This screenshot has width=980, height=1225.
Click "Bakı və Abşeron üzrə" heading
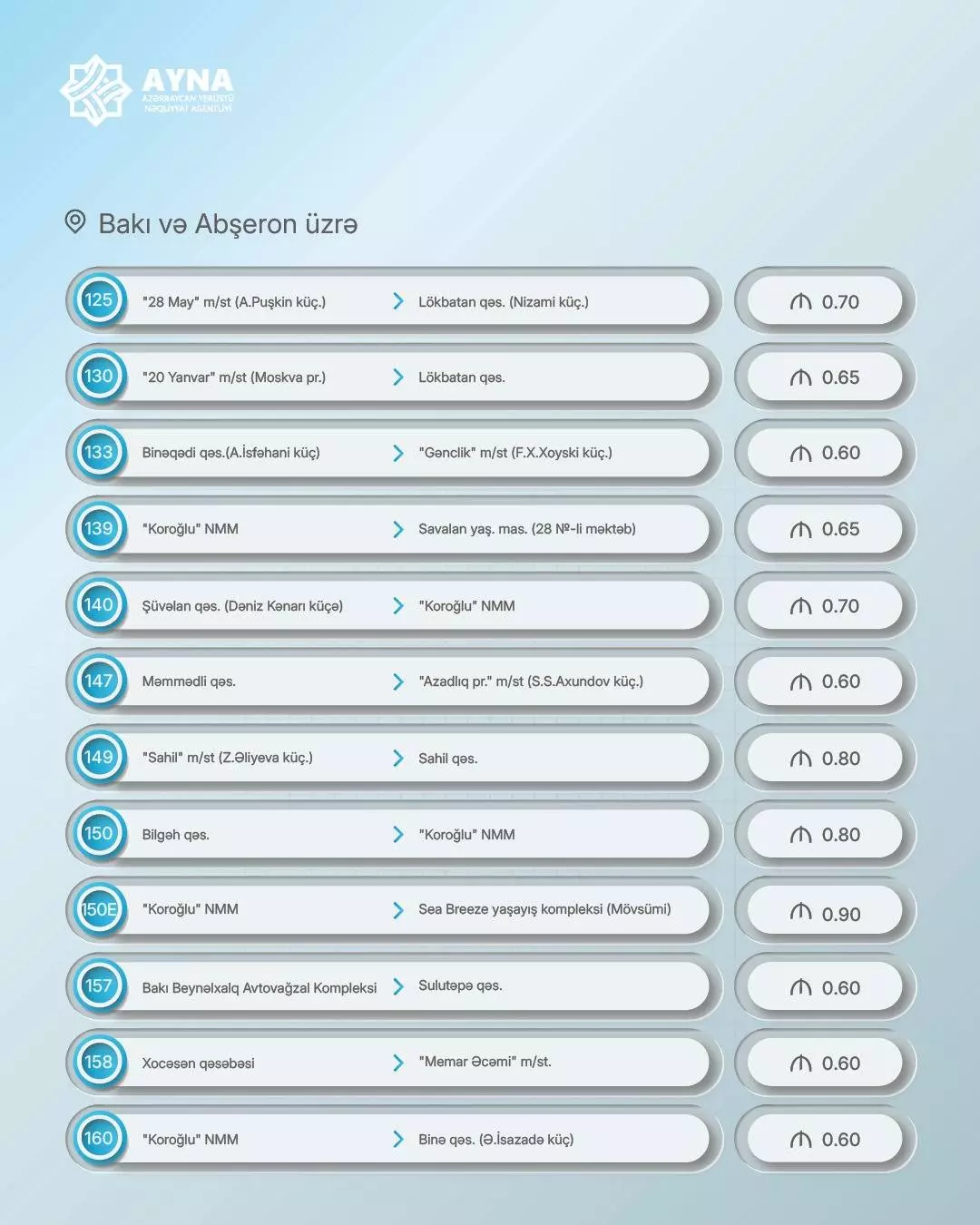(x=228, y=224)
